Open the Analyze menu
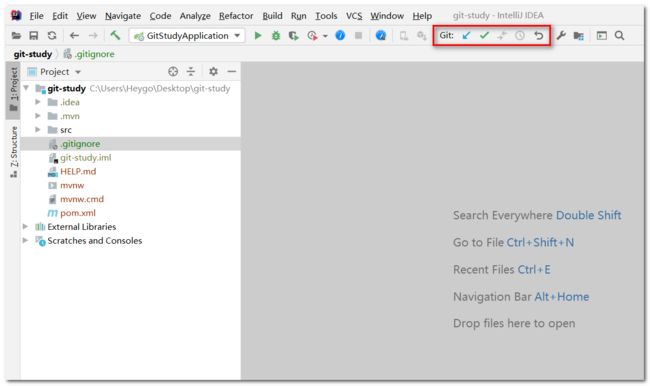Screen dimensions: 650x386 tap(195, 16)
